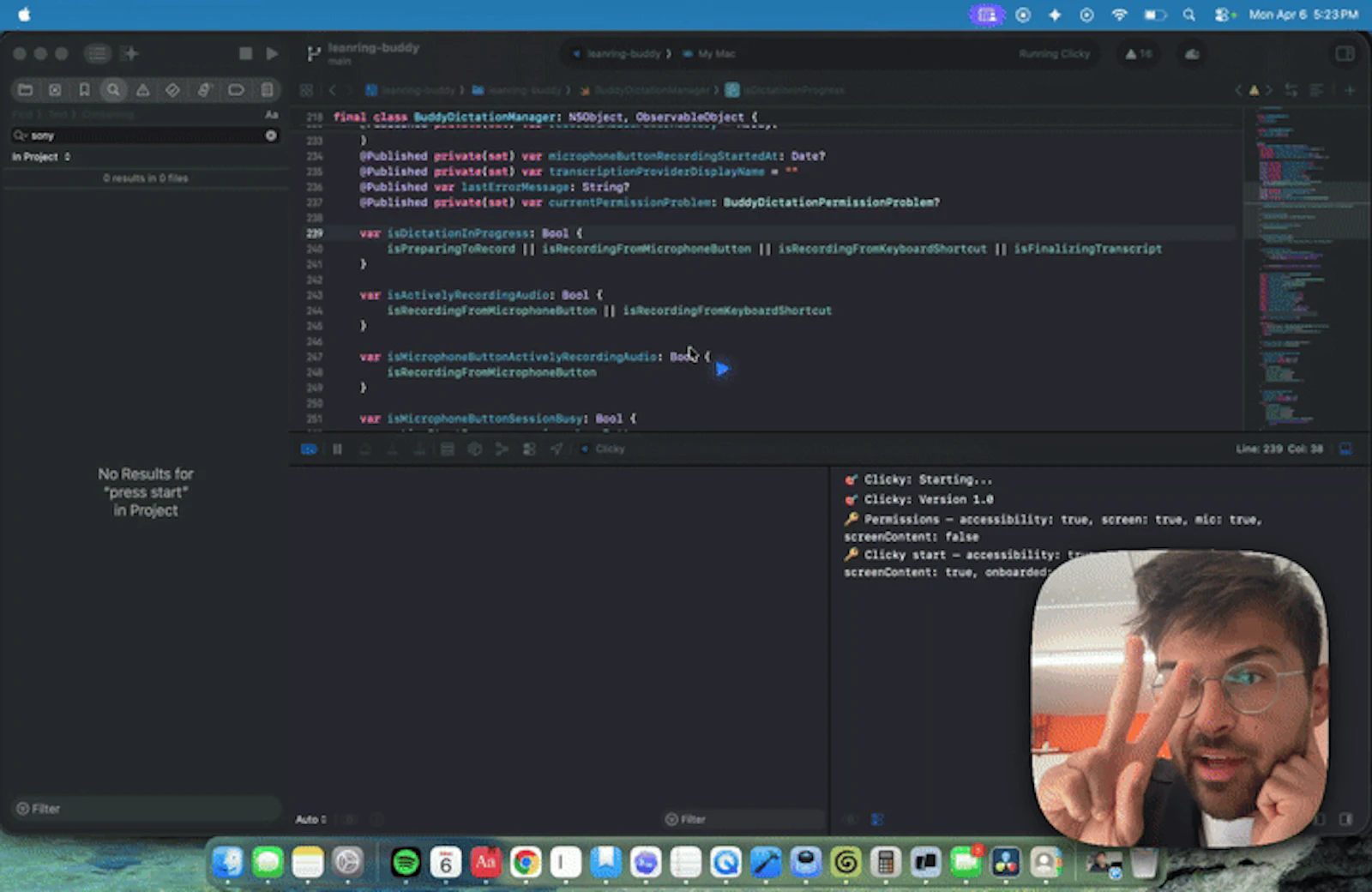Select the Clicky process in debug bar

tap(603, 449)
